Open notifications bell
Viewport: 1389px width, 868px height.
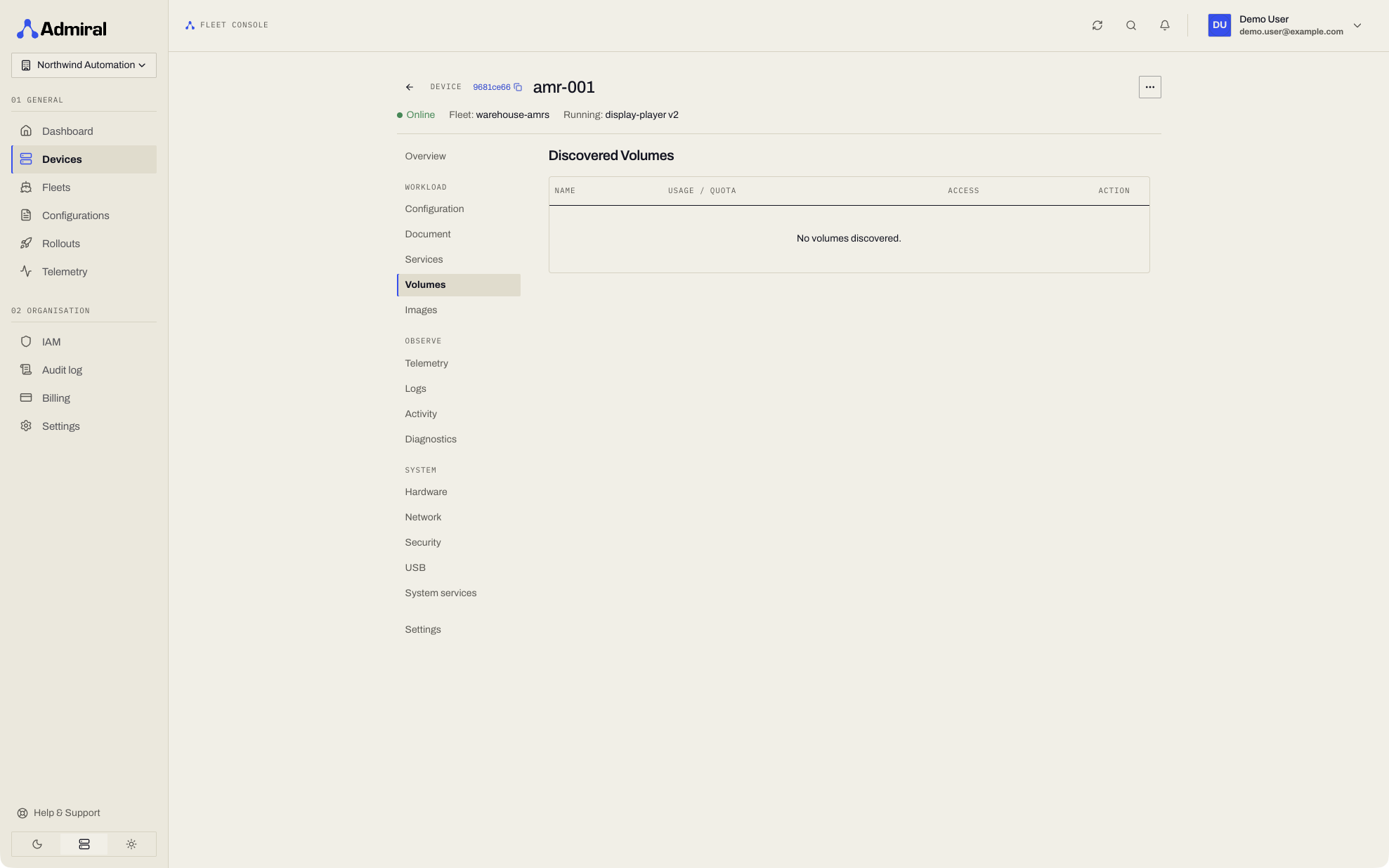[x=1165, y=25]
